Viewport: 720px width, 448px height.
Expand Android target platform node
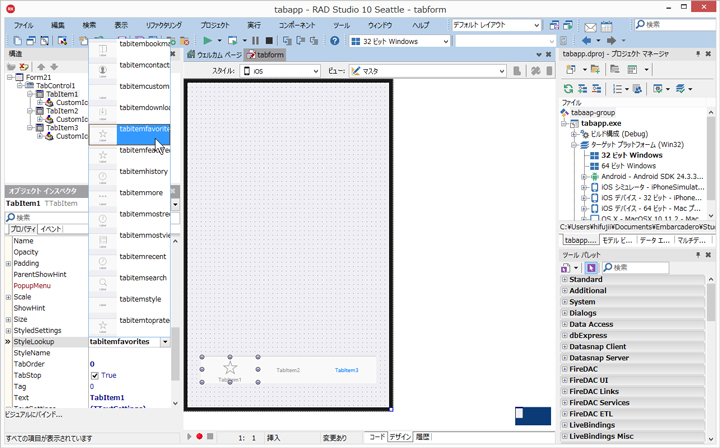point(584,177)
